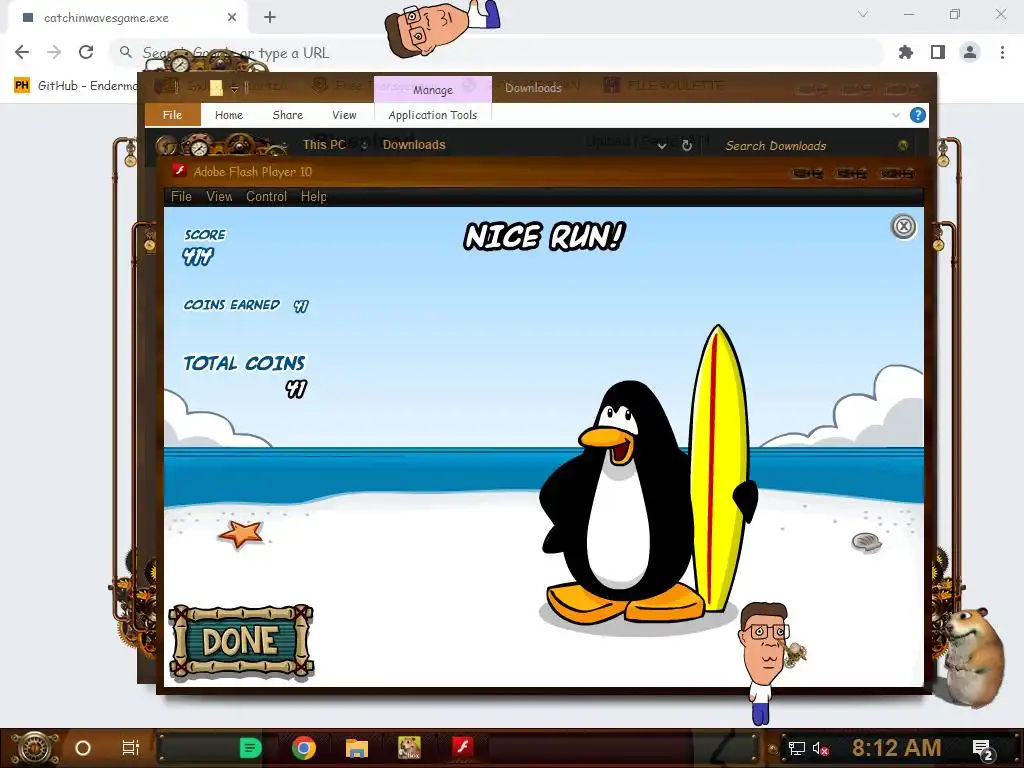This screenshot has height=768, width=1024.
Task: Open Chrome extensions puzzle icon
Action: coord(905,52)
